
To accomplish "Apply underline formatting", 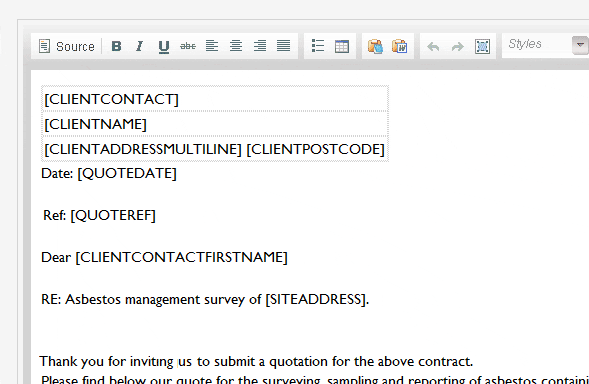I will click(164, 46).
